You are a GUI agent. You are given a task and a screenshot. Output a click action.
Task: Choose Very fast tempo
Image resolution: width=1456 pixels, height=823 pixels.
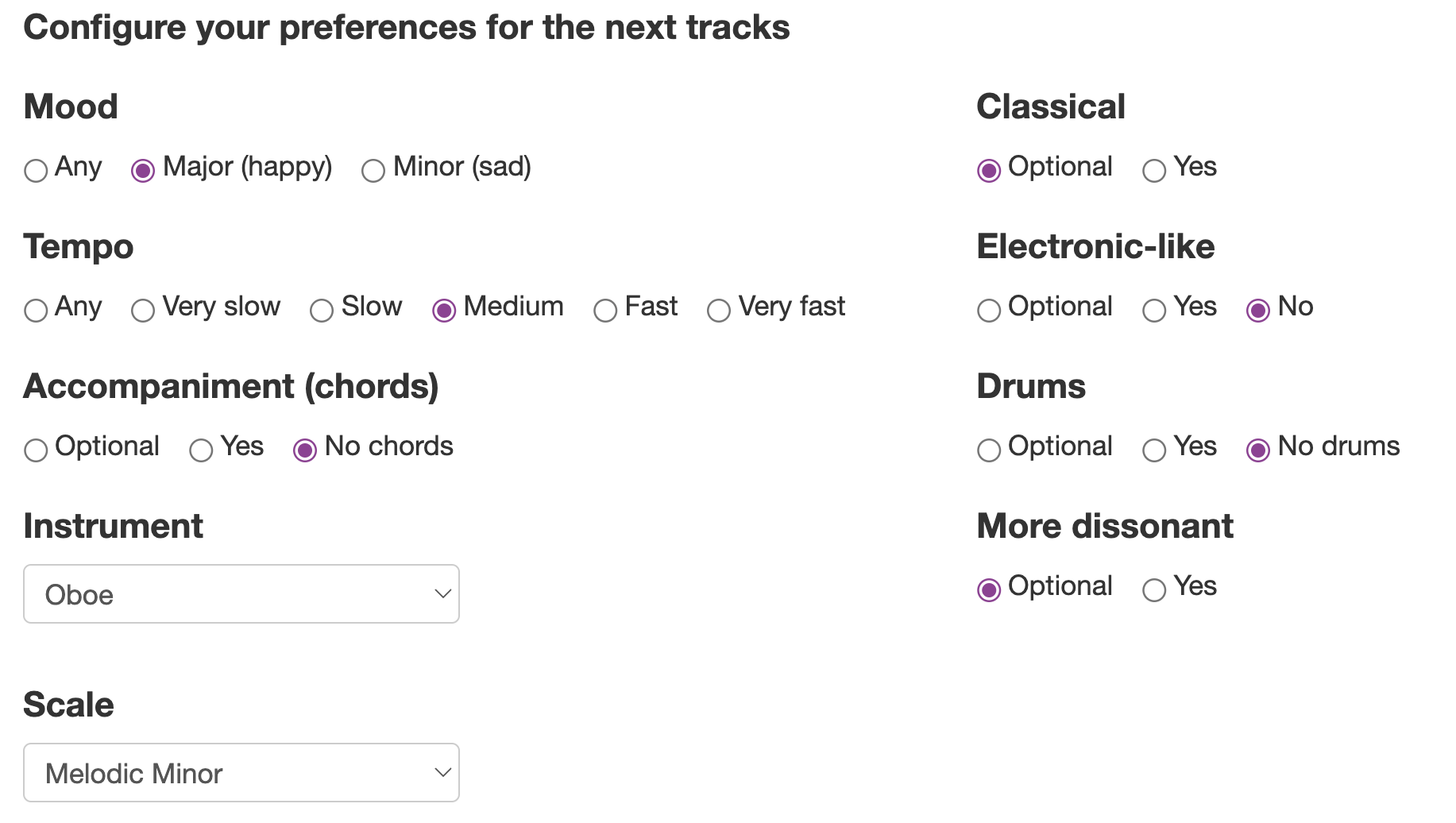719,311
